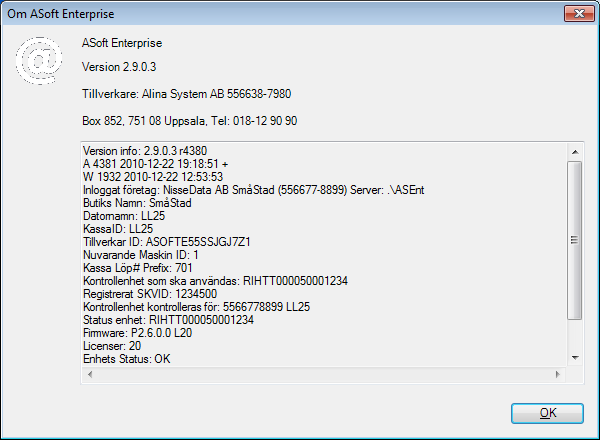
Task: Click the 'Inloggat företag: NisseData AB' row
Action: pyautogui.click(x=254, y=190)
